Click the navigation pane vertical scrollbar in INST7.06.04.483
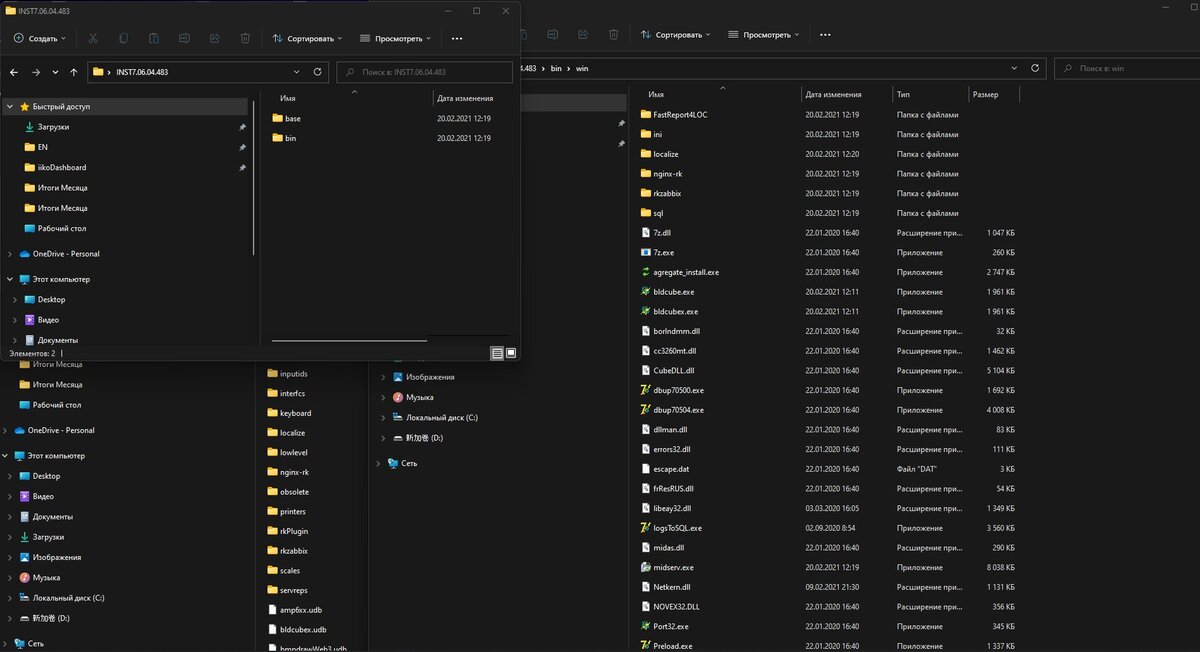 tap(254, 178)
